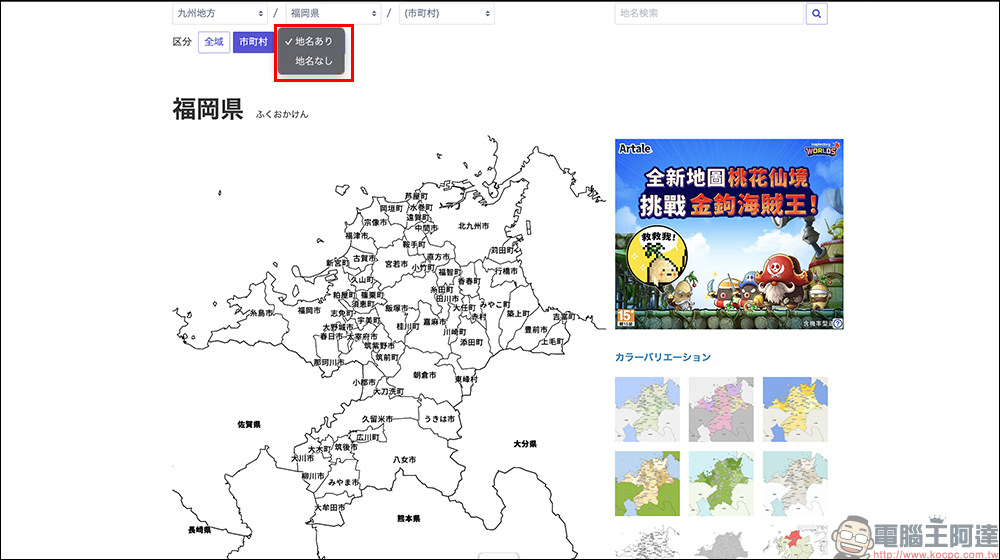
Task: Click the カラーバリエーション heading link
Action: tap(663, 357)
